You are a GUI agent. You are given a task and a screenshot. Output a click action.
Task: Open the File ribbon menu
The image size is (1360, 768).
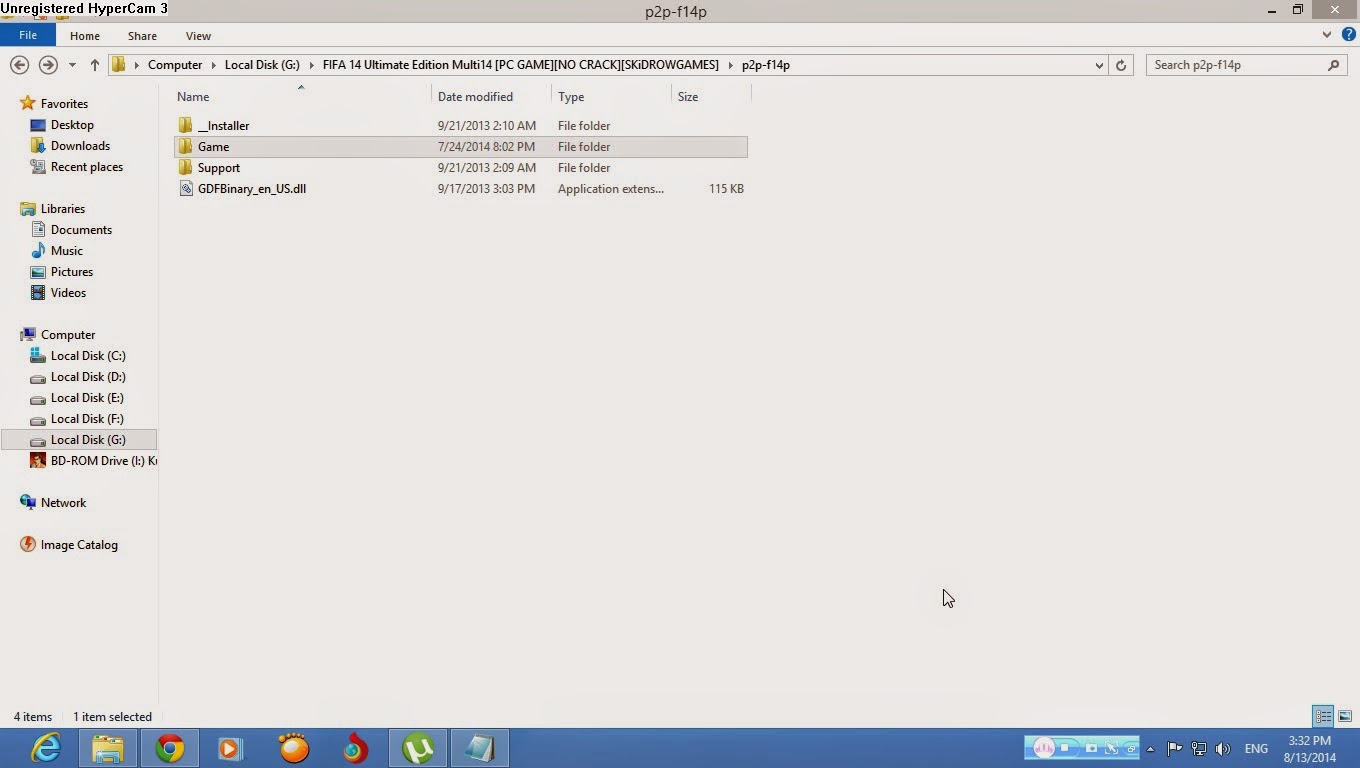(x=28, y=35)
